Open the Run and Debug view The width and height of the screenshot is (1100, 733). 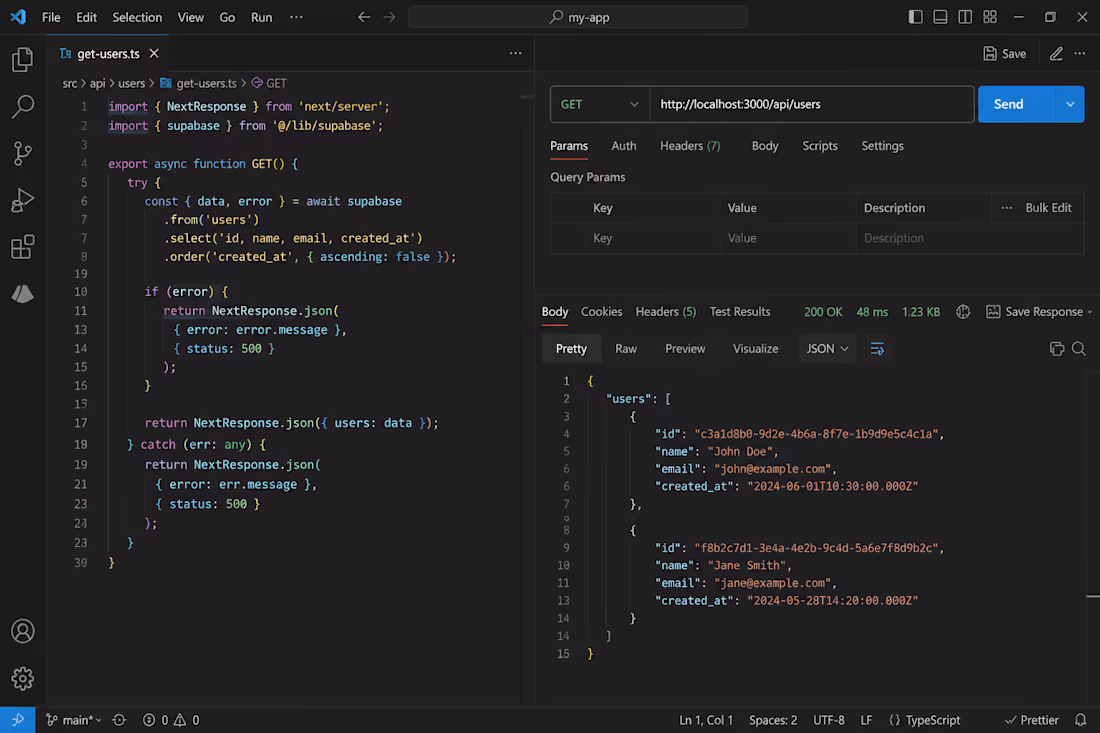(x=22, y=200)
